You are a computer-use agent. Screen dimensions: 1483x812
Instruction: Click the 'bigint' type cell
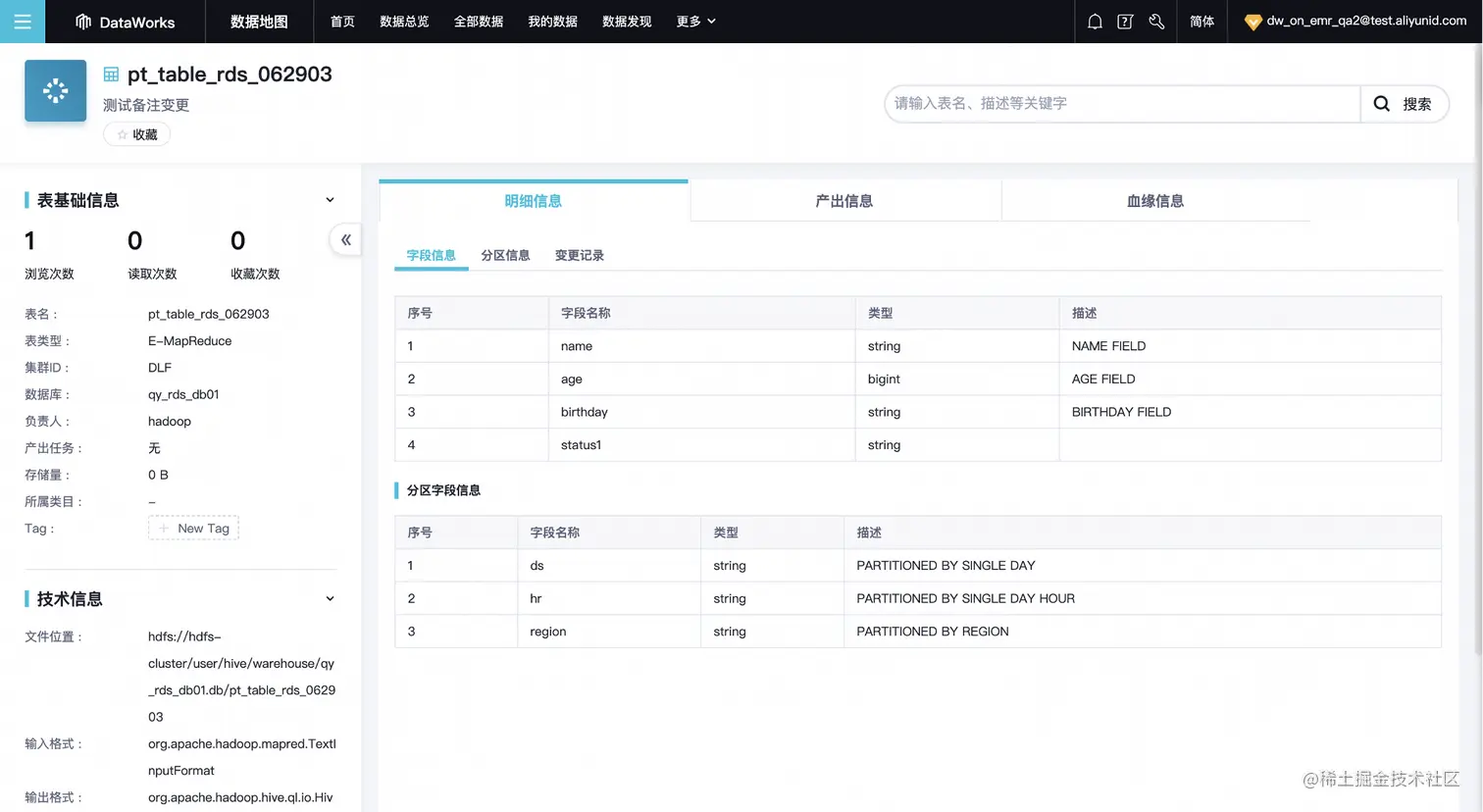[x=957, y=380]
